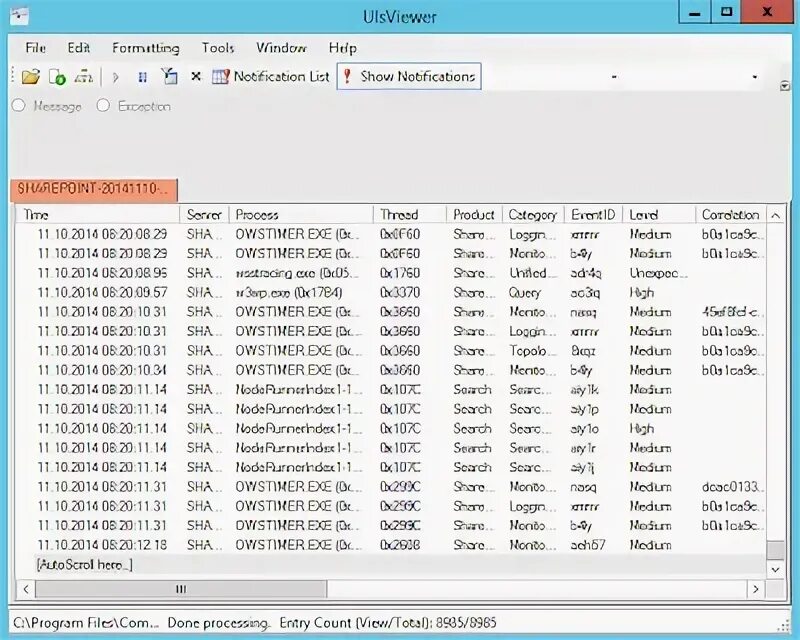Sort by the Server column header
The height and width of the screenshot is (640, 800).
point(204,214)
